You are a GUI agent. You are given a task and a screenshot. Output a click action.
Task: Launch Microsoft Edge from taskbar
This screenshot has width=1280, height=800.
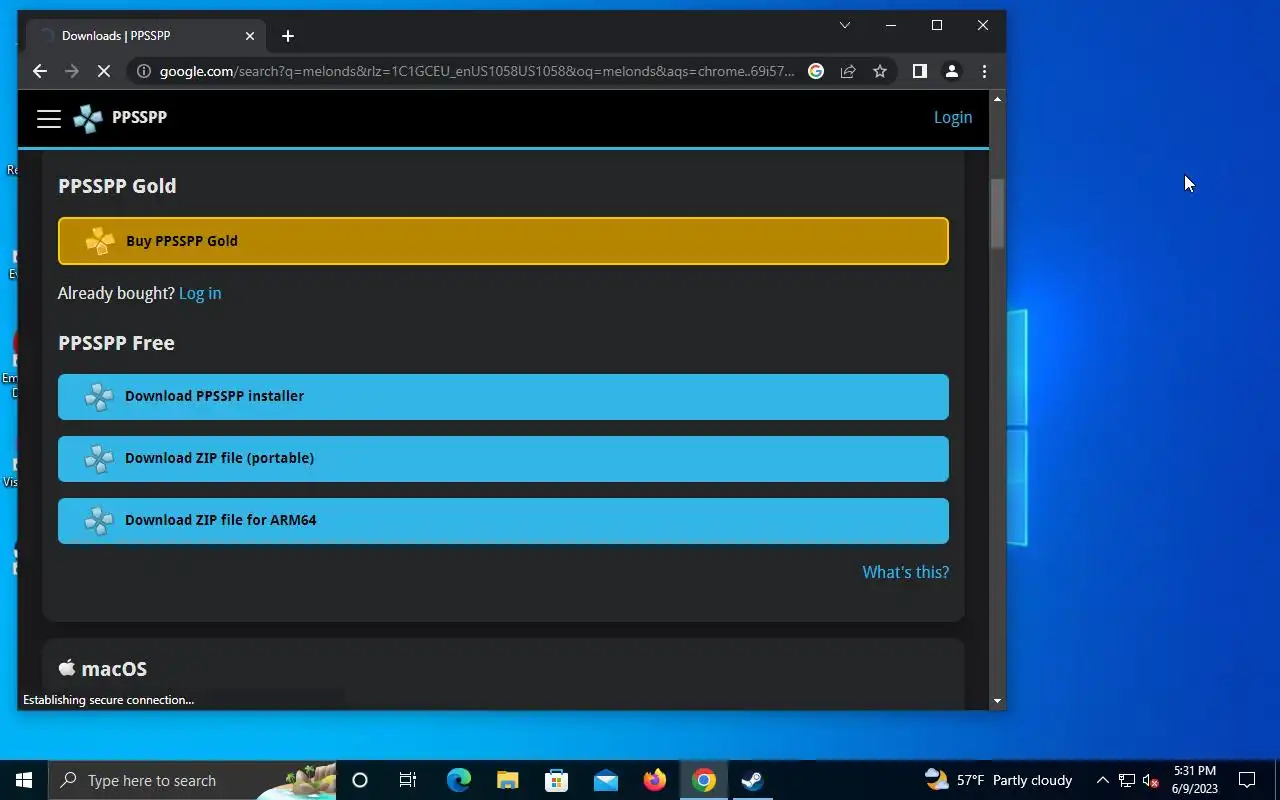(x=459, y=780)
